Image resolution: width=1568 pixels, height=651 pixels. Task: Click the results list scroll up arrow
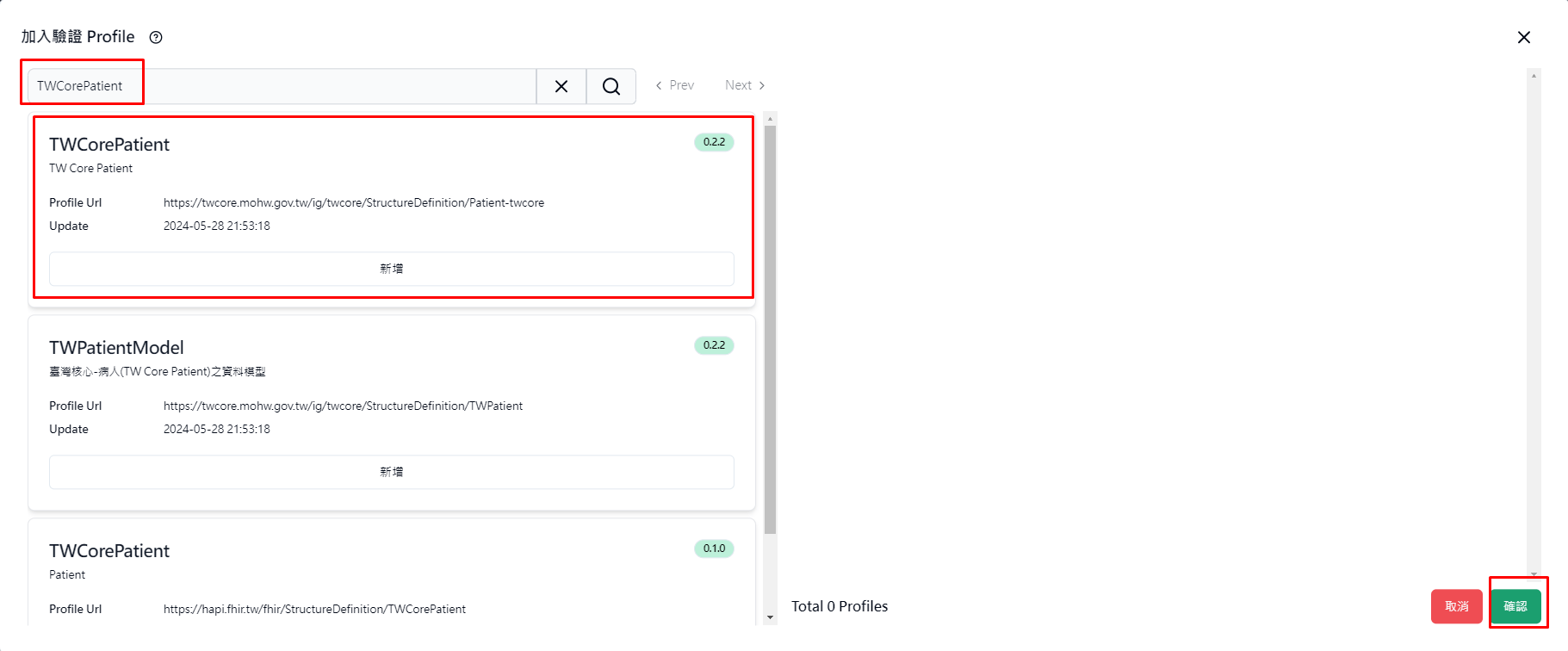coord(770,119)
